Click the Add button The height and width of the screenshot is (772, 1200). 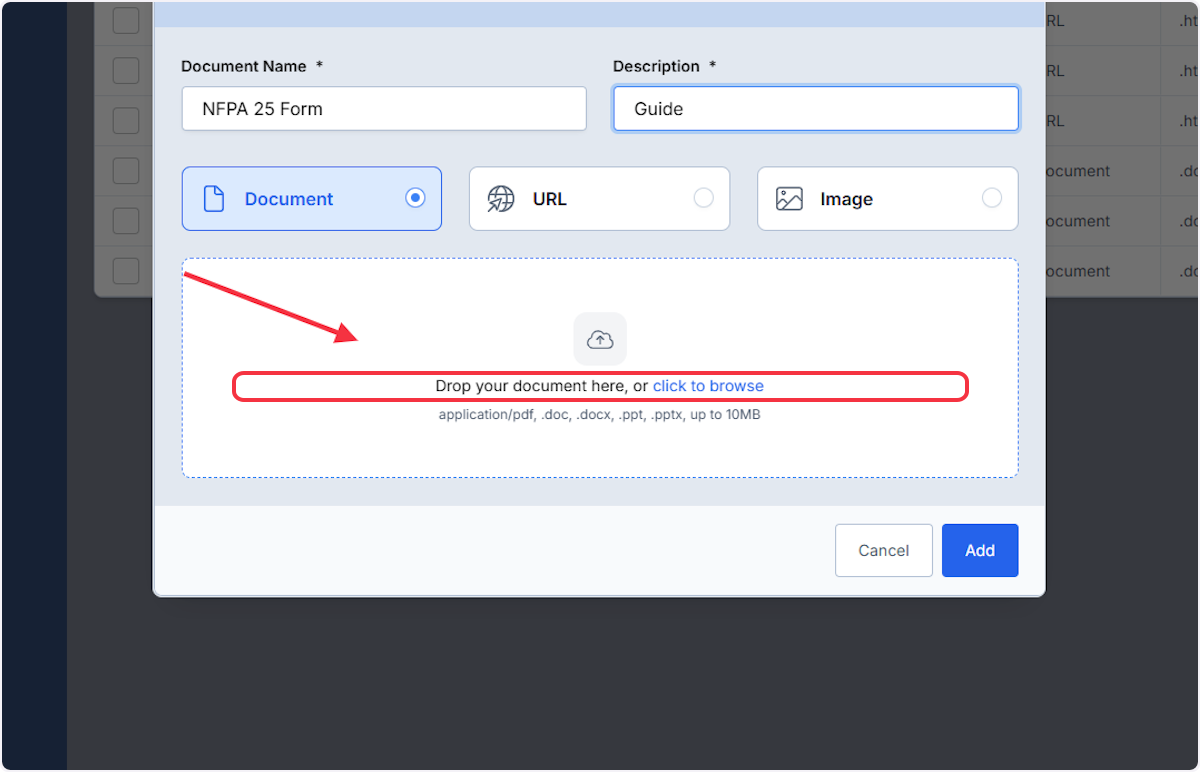pos(980,550)
